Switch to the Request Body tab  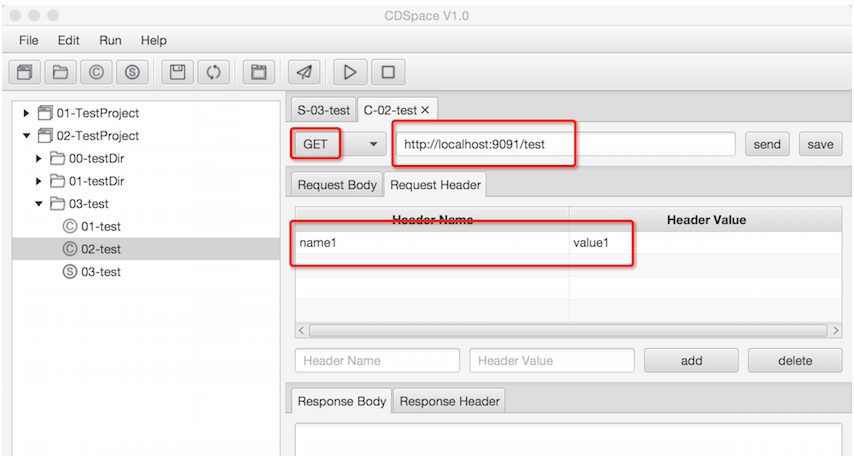(337, 184)
